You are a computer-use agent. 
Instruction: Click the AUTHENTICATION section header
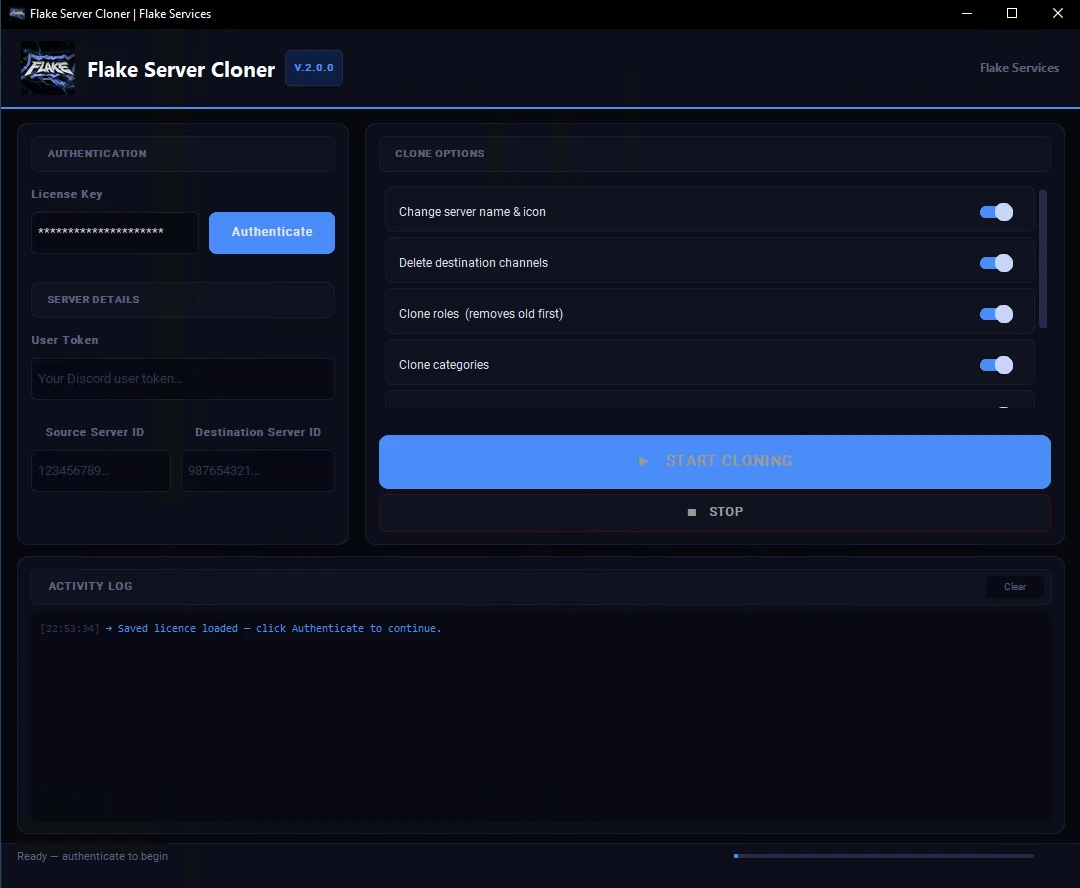[183, 154]
